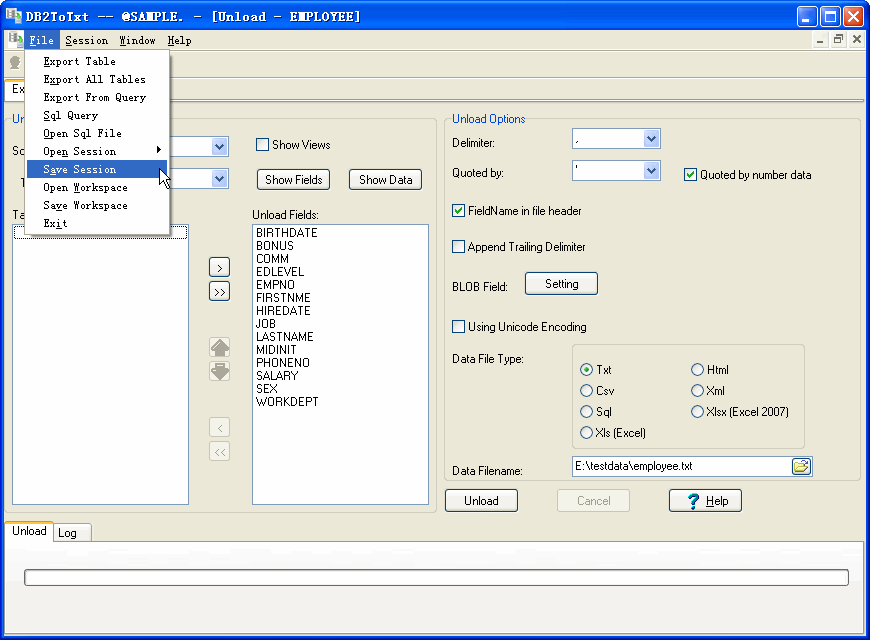Image resolution: width=870 pixels, height=640 pixels.
Task: Click the single move-right arrow button
Action: pos(220,268)
